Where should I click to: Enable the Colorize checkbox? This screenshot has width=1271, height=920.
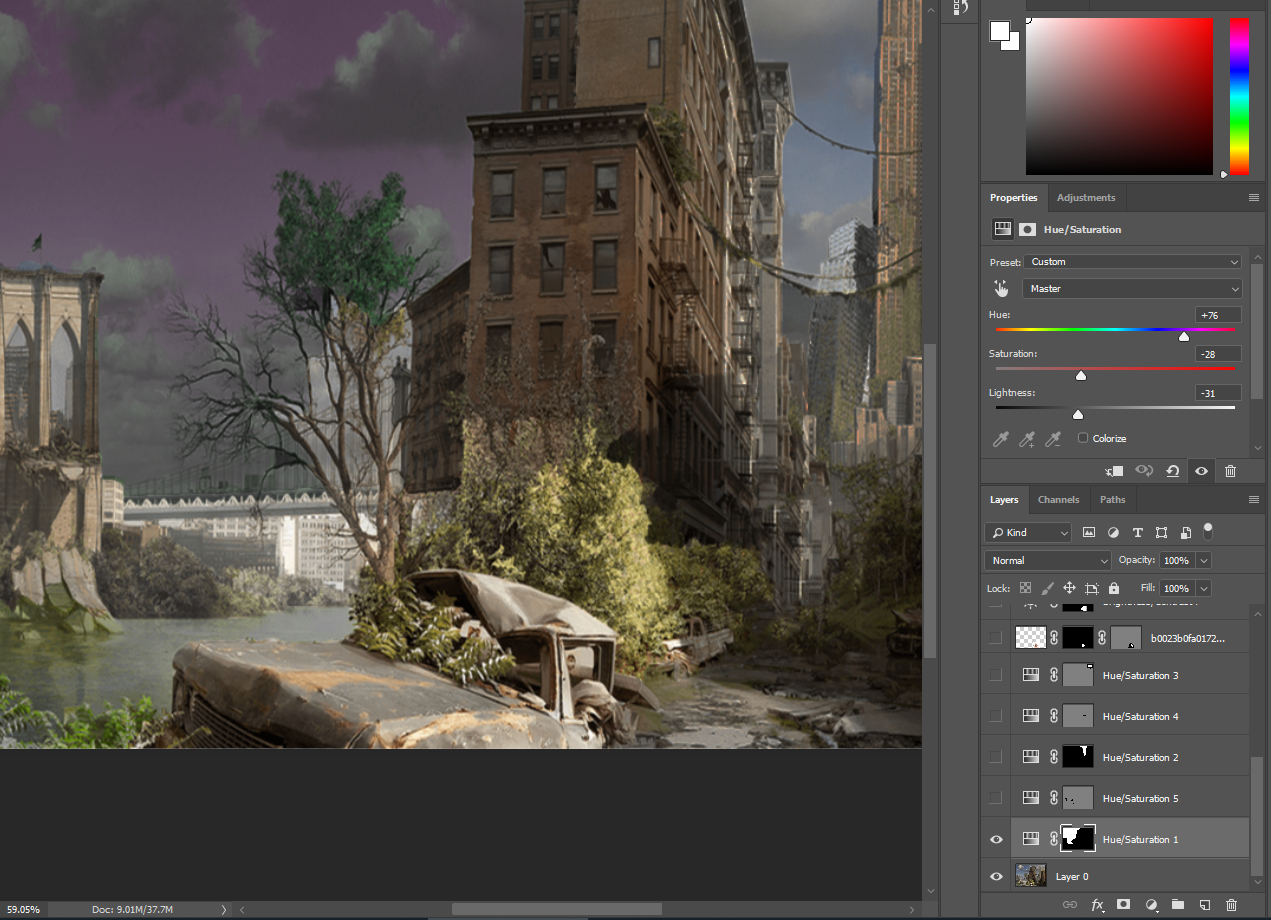coord(1084,438)
